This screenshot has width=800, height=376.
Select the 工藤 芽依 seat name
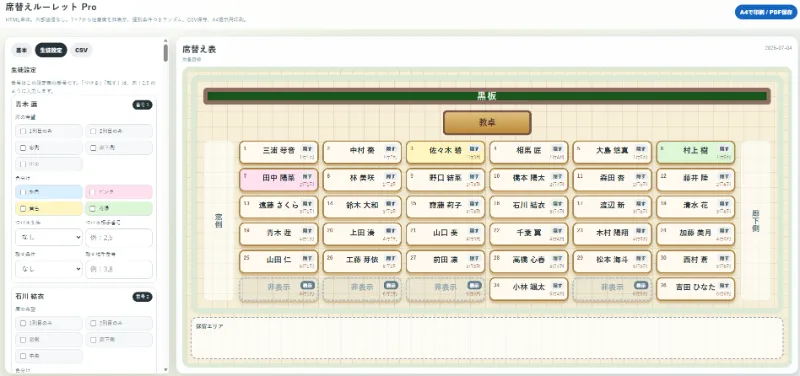(362, 260)
